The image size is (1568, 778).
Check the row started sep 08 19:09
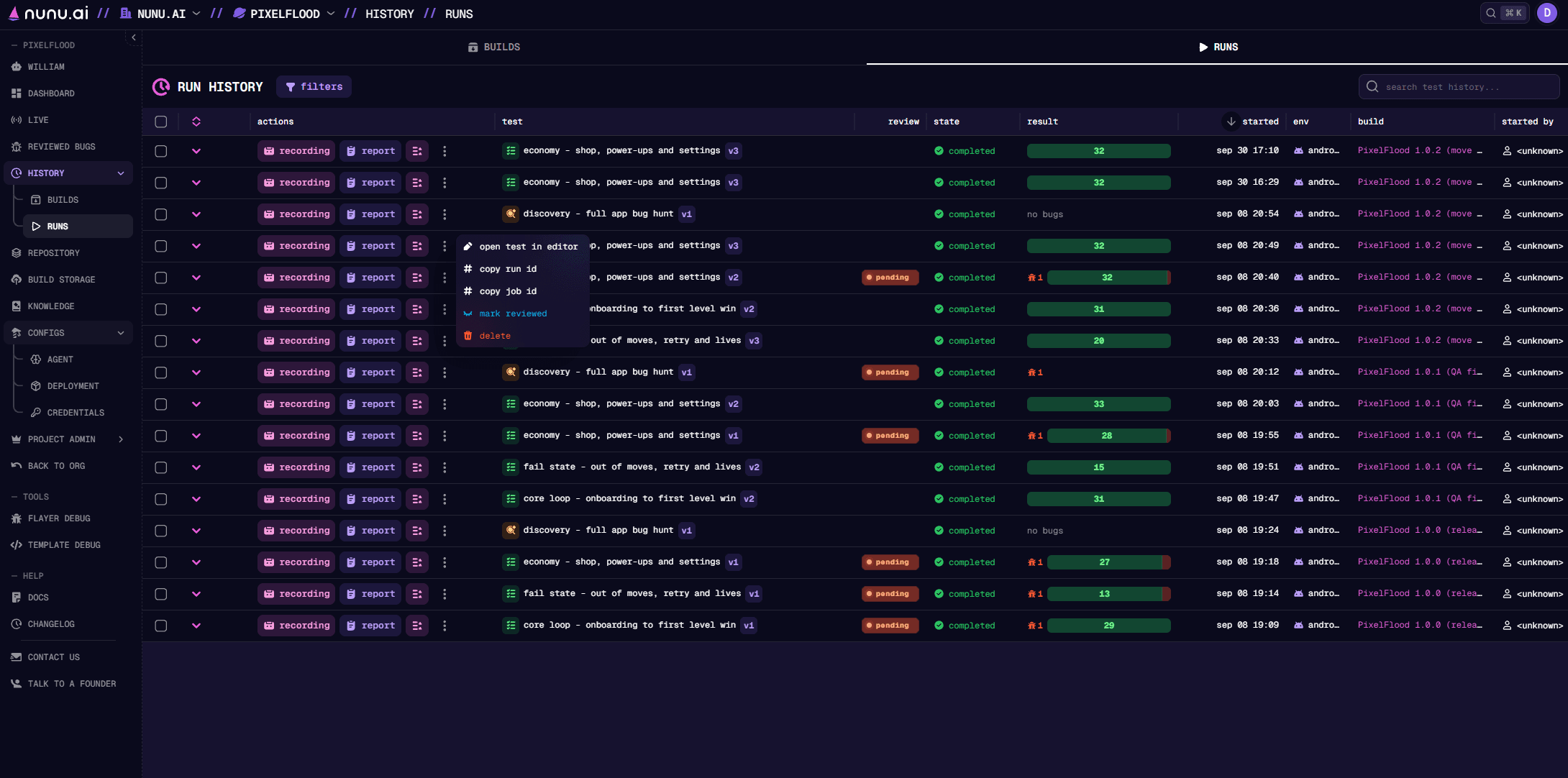click(161, 626)
